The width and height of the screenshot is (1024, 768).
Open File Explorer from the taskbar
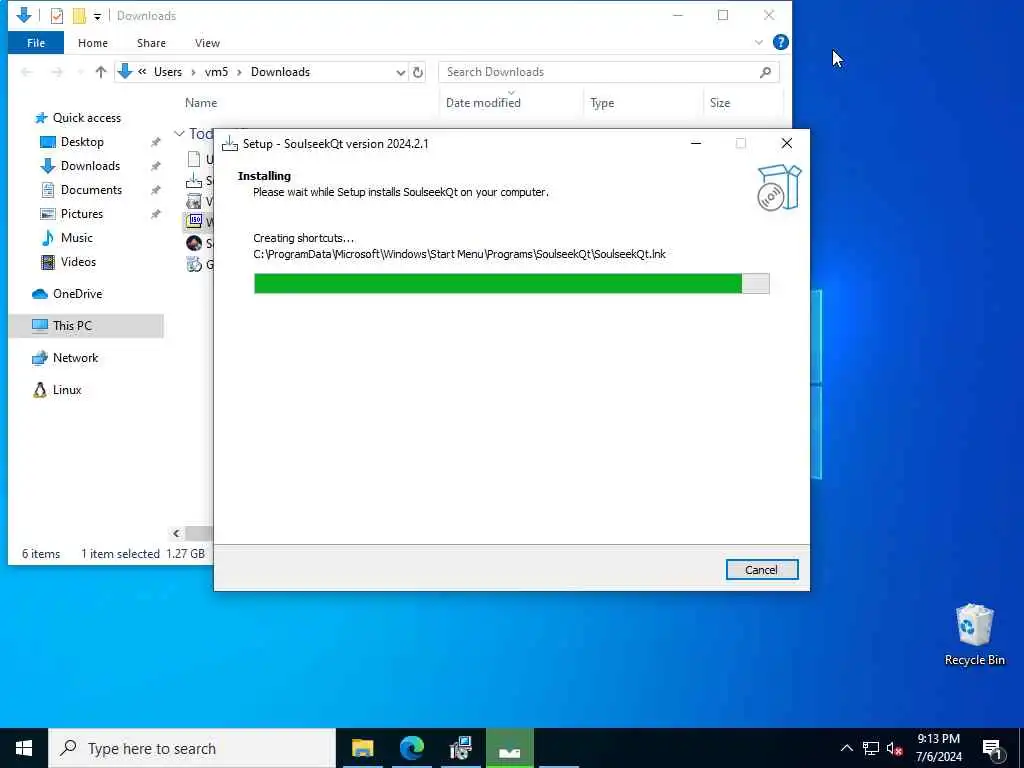point(362,748)
